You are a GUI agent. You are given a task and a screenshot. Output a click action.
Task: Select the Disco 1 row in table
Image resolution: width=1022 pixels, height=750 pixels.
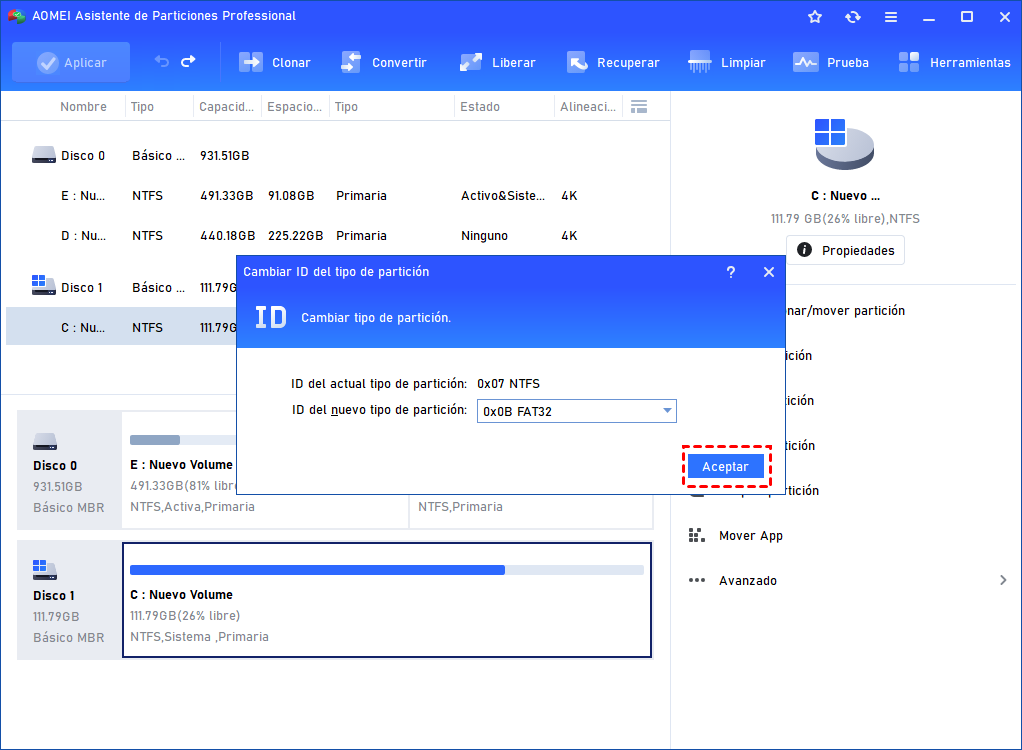click(121, 287)
